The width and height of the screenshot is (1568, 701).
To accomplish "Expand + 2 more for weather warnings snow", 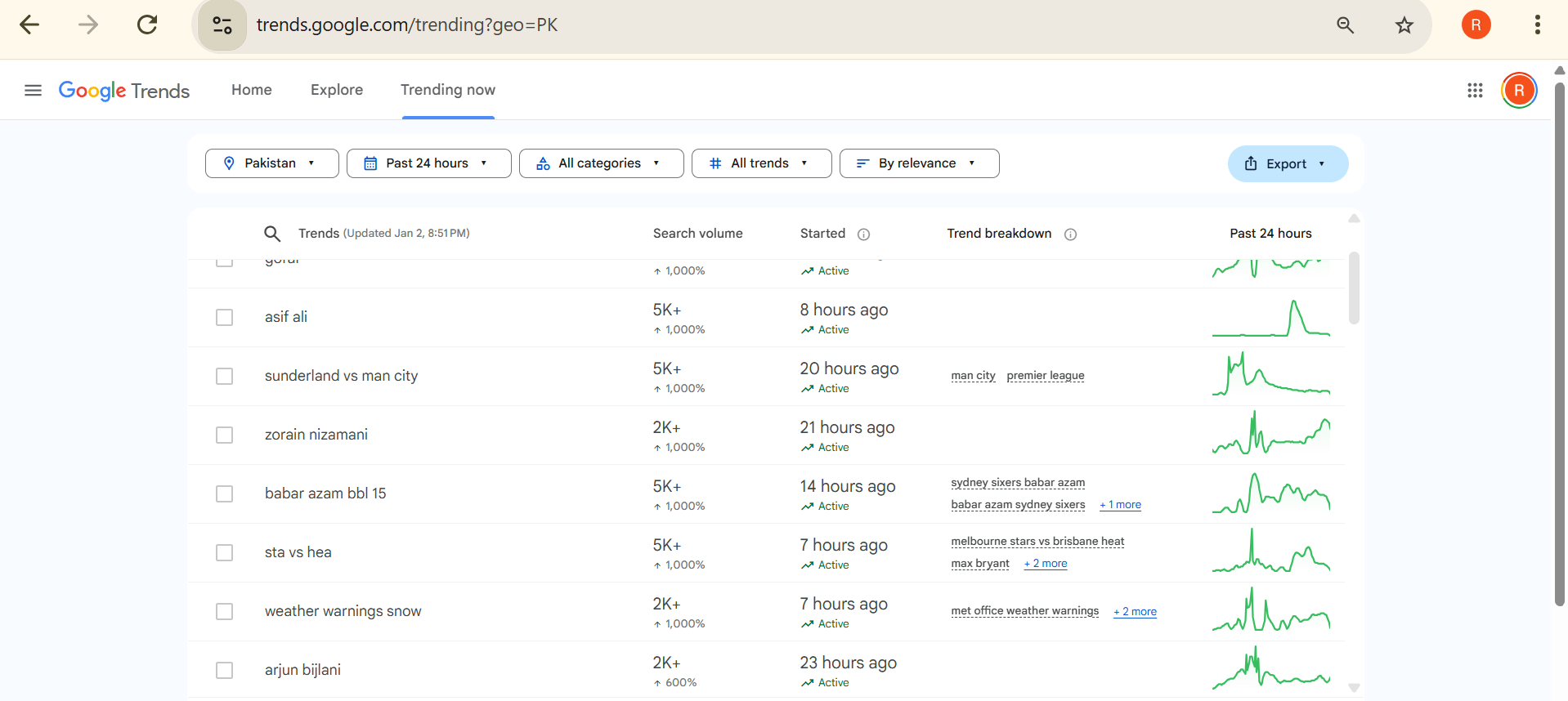I will click(x=1135, y=612).
